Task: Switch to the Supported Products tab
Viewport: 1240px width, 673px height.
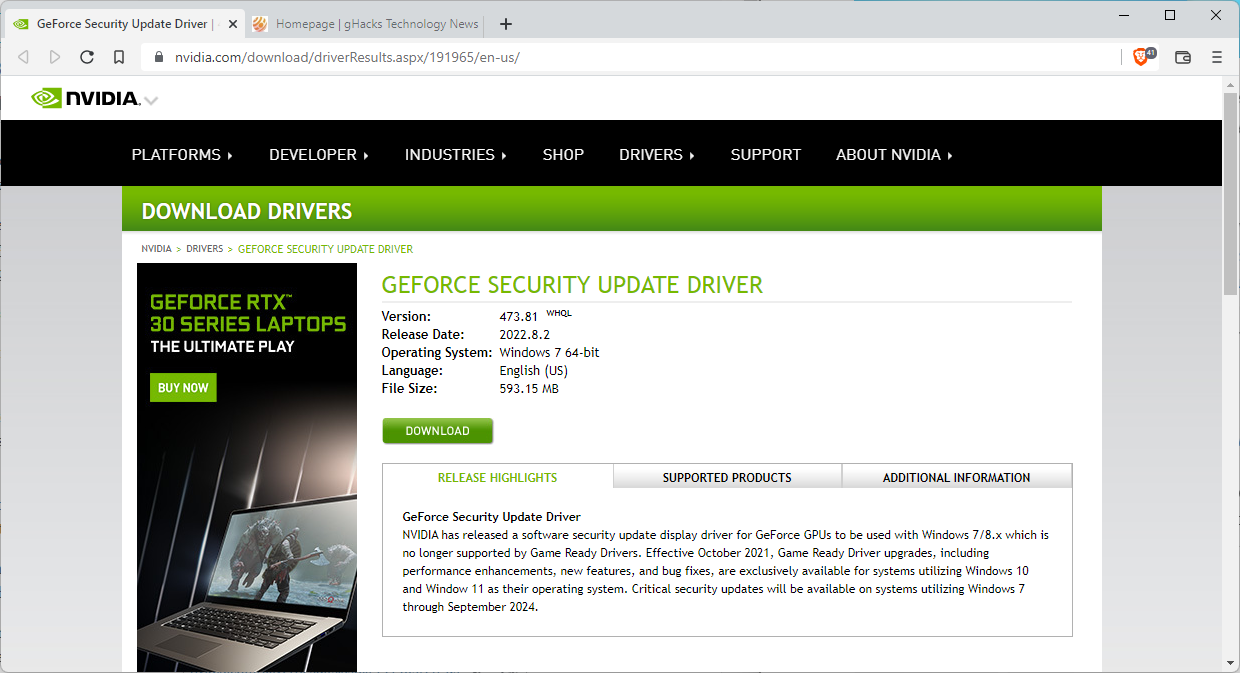Action: point(727,477)
